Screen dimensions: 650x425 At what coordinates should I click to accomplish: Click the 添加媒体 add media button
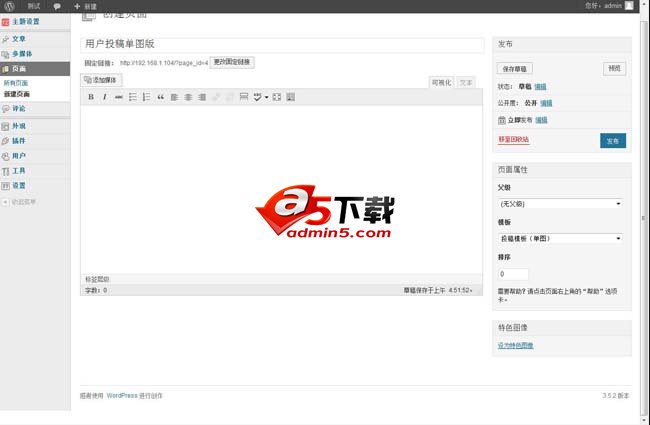(101, 80)
